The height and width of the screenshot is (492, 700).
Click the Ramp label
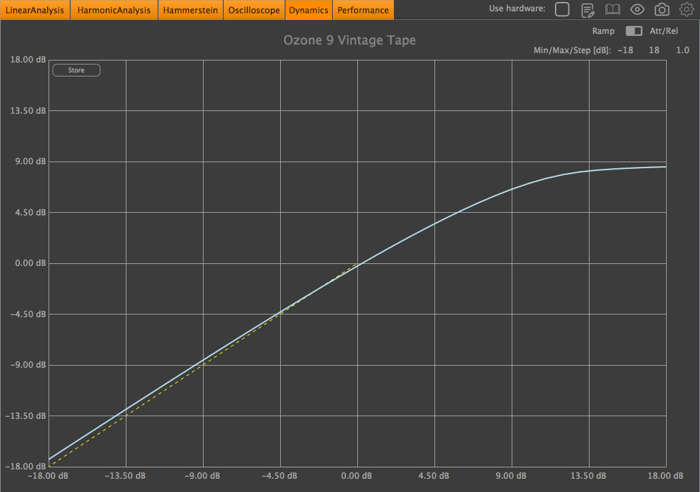point(603,31)
